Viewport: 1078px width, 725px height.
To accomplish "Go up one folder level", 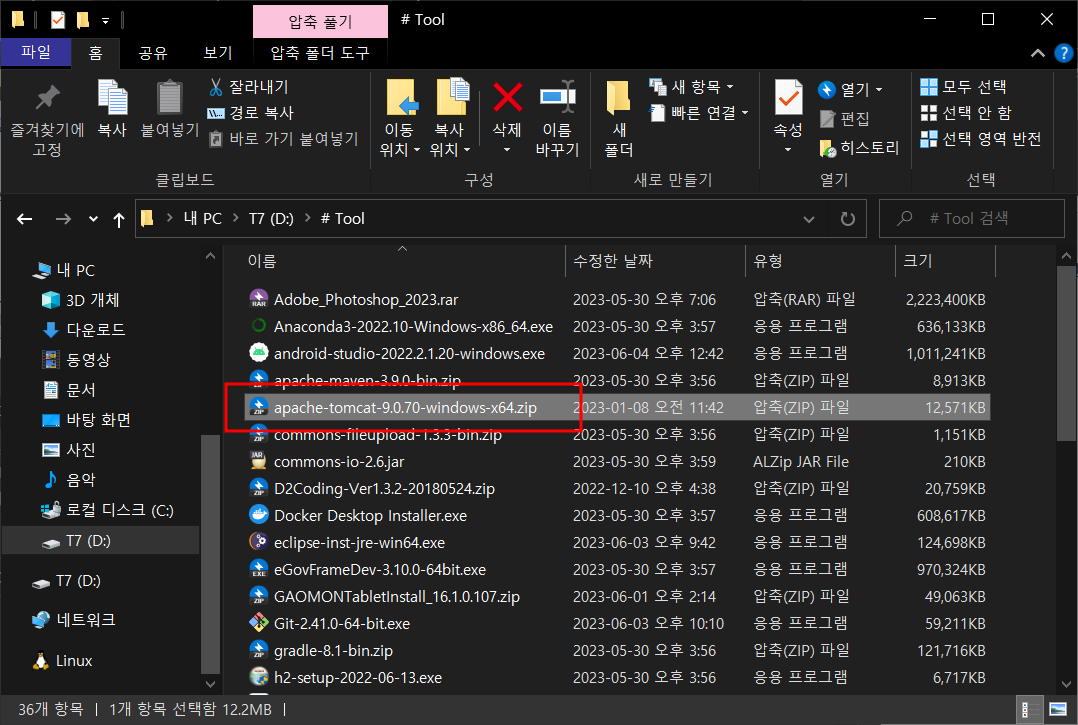I will (x=119, y=220).
